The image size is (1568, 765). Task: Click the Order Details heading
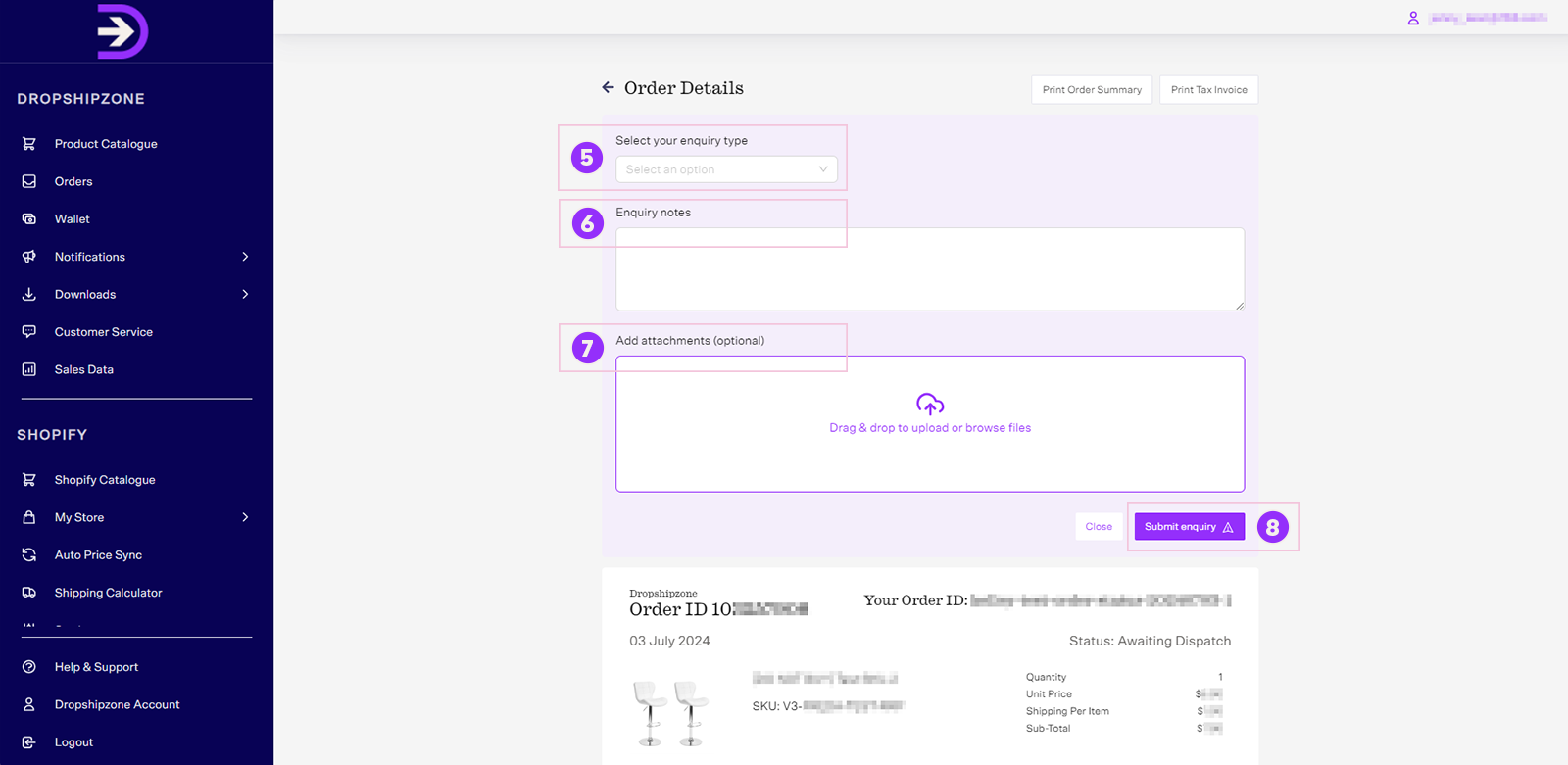click(x=684, y=88)
